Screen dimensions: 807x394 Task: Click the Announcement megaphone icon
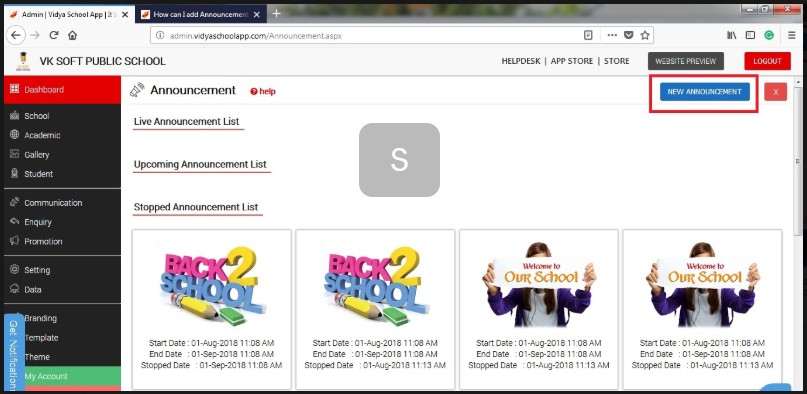coord(137,91)
